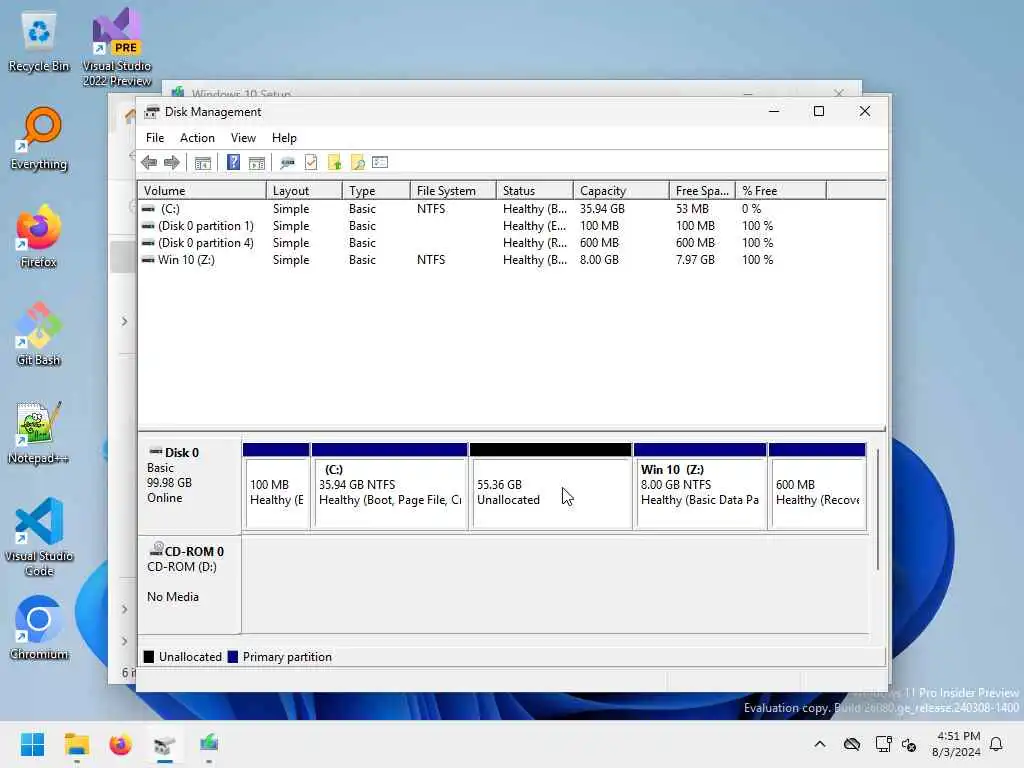This screenshot has width=1024, height=768.
Task: Click the folder search toolbar icon
Action: [x=357, y=163]
